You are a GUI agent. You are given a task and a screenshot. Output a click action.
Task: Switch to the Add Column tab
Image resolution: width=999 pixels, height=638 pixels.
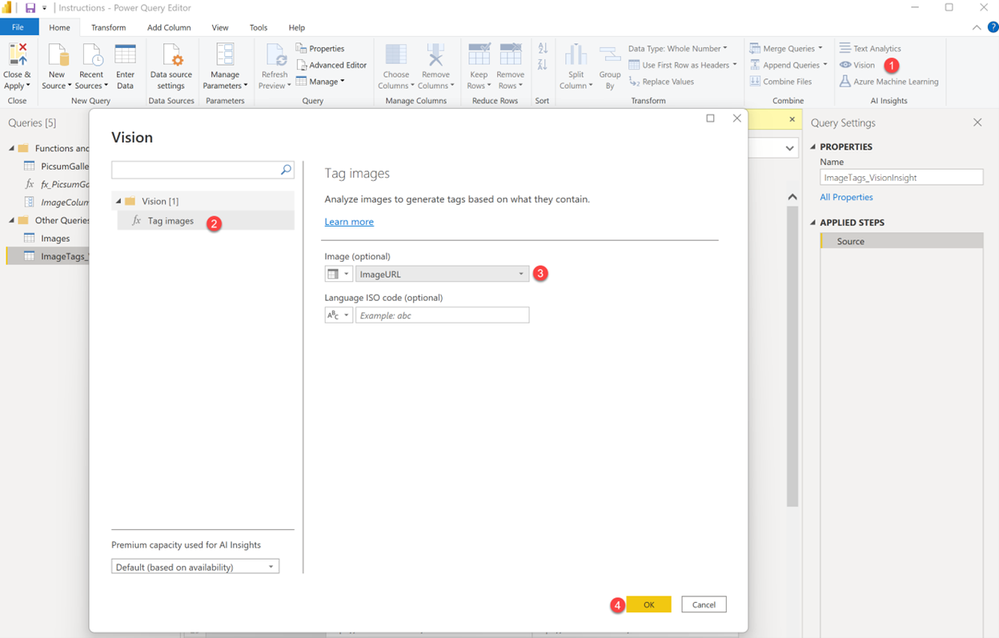click(169, 27)
